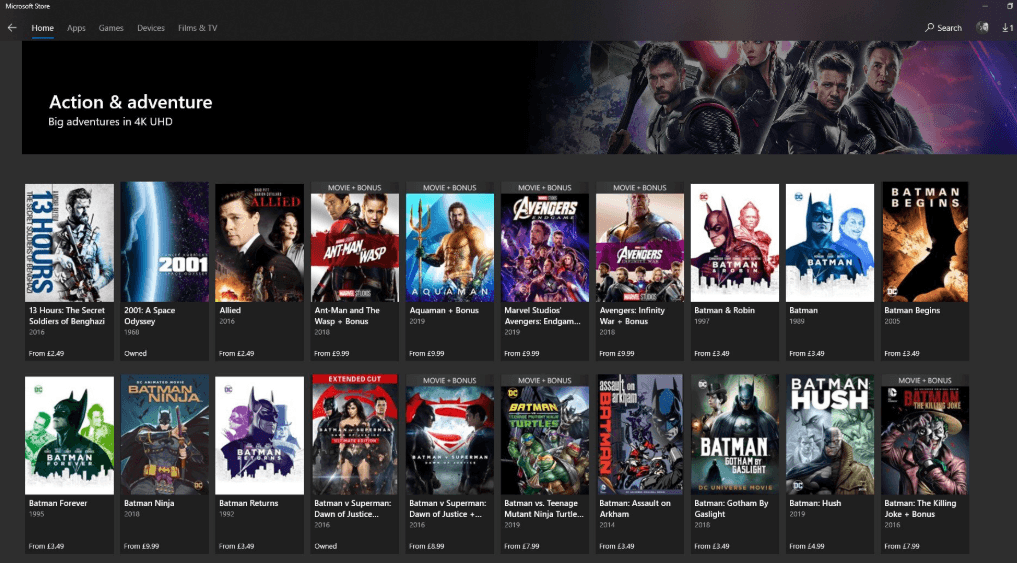The image size is (1017, 563).
Task: Click the title "Batman & Robin"
Action: [724, 310]
